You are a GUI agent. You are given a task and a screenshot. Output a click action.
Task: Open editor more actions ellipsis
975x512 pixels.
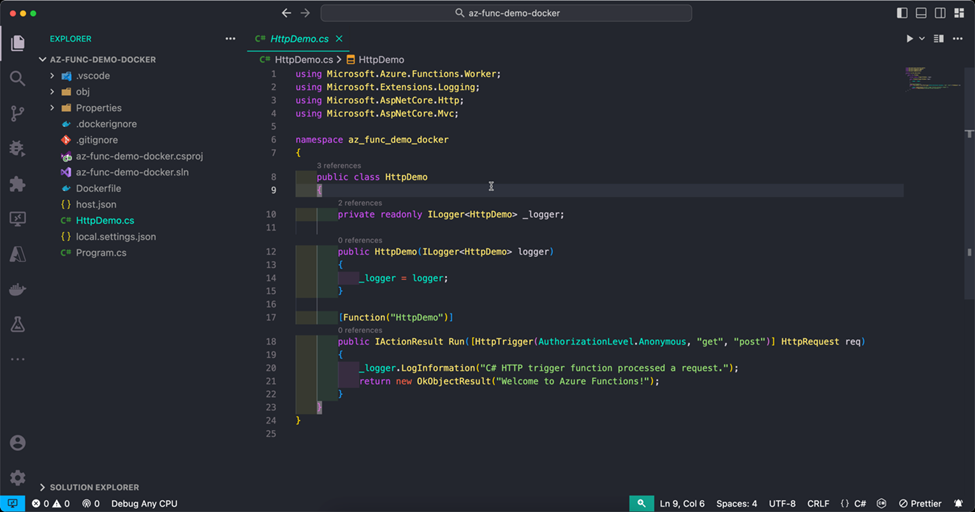(958, 39)
